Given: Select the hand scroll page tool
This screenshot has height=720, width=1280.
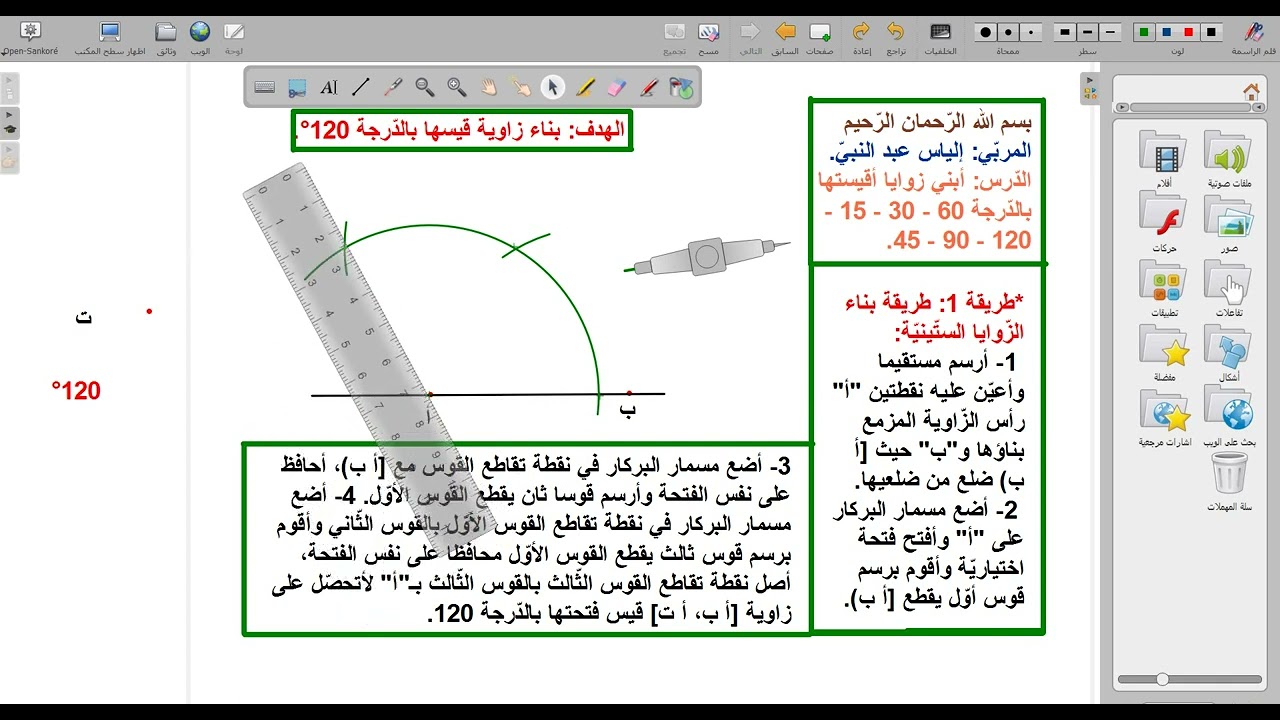Looking at the screenshot, I should (489, 88).
